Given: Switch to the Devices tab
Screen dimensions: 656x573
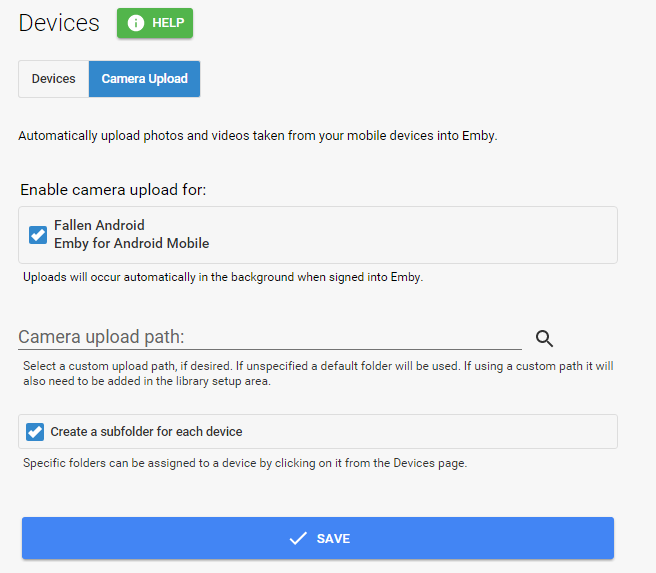Looking at the screenshot, I should pos(53,79).
